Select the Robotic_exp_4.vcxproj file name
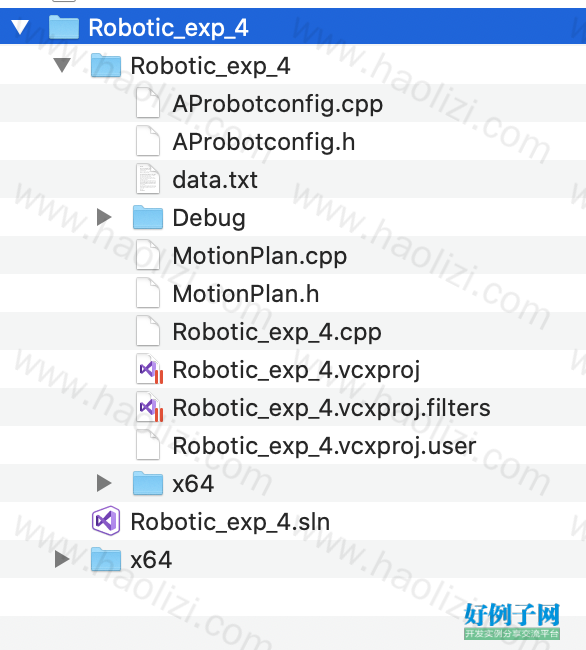 pos(296,370)
